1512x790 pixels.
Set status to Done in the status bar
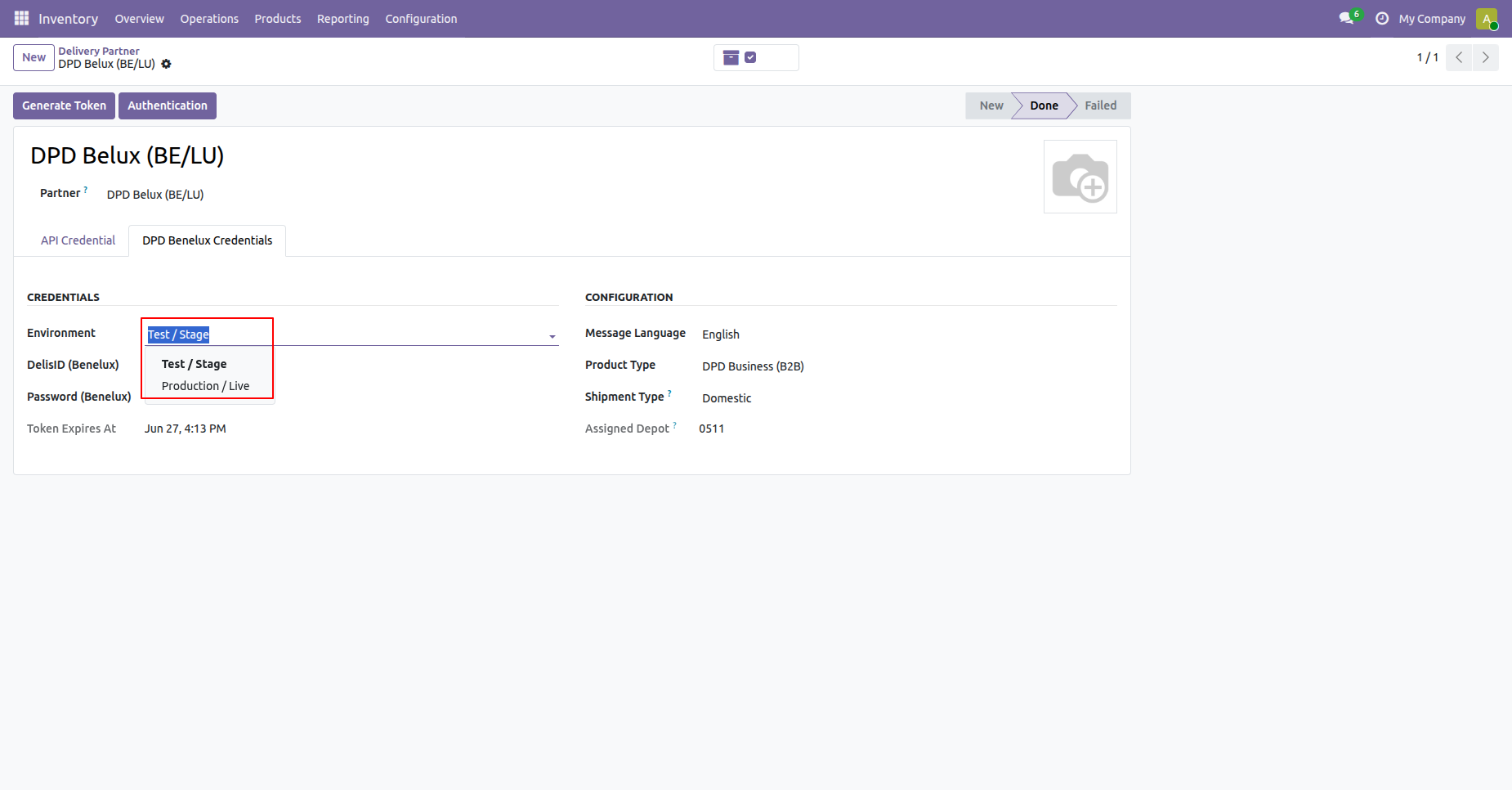[x=1044, y=105]
